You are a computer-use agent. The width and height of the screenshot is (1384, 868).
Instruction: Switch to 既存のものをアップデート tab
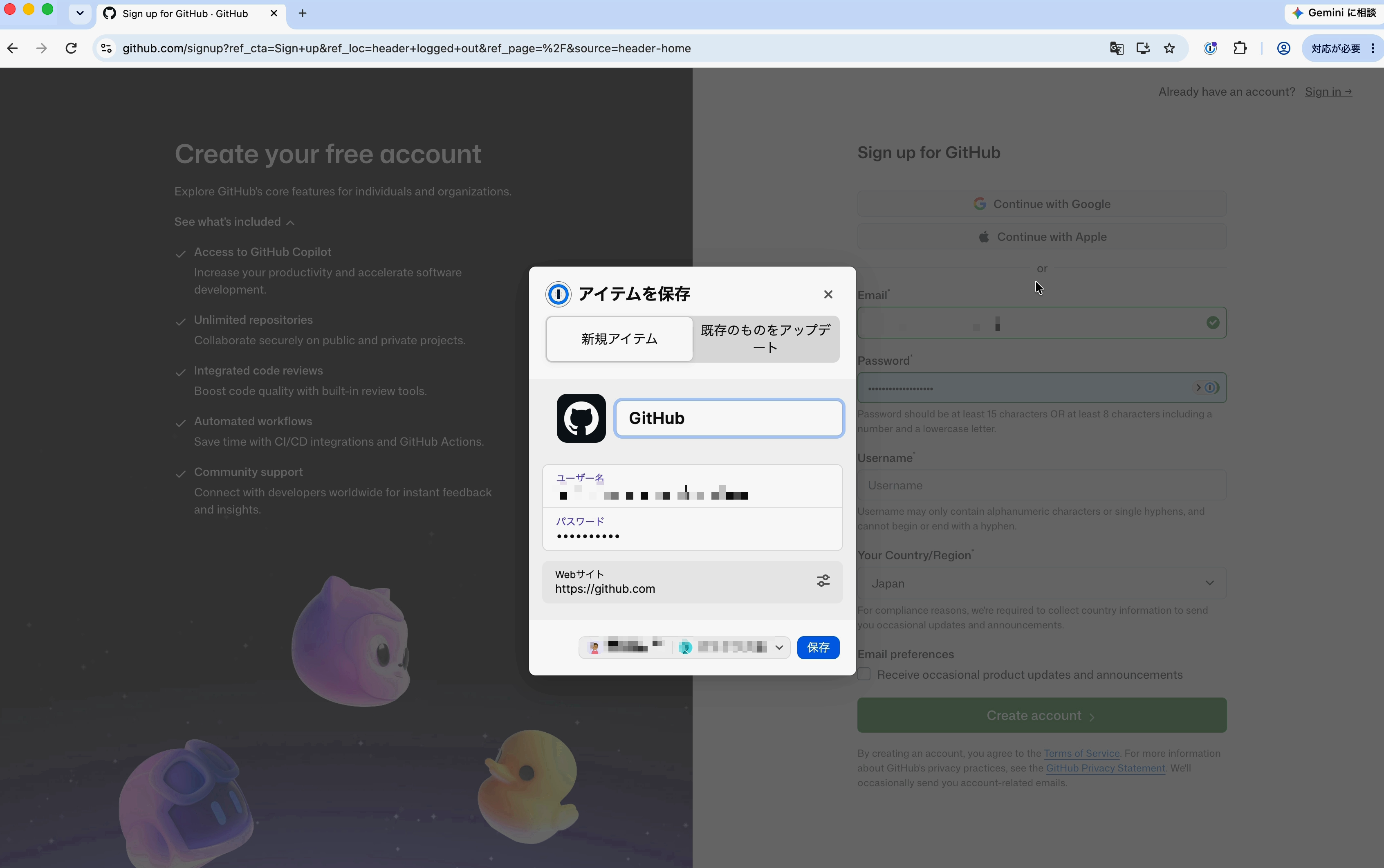point(766,339)
